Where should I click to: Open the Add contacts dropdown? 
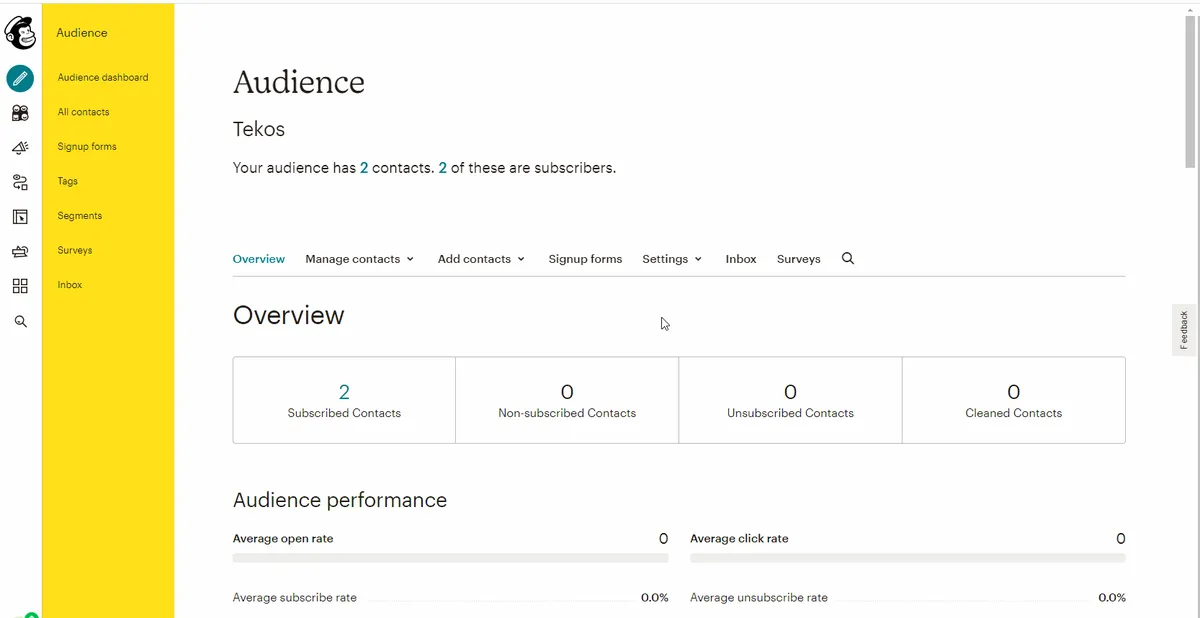coord(480,258)
